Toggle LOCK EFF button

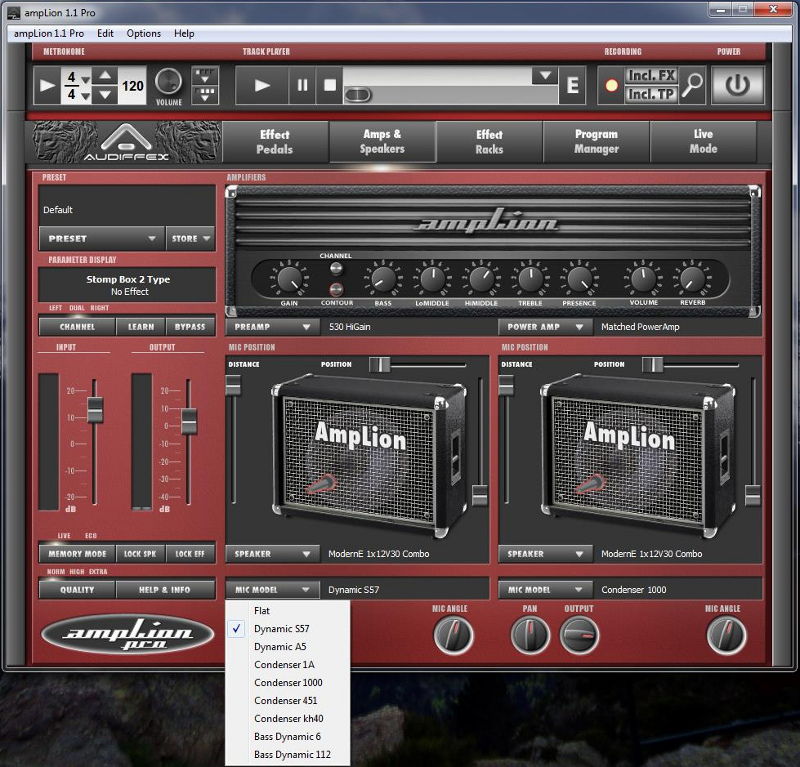coord(190,554)
